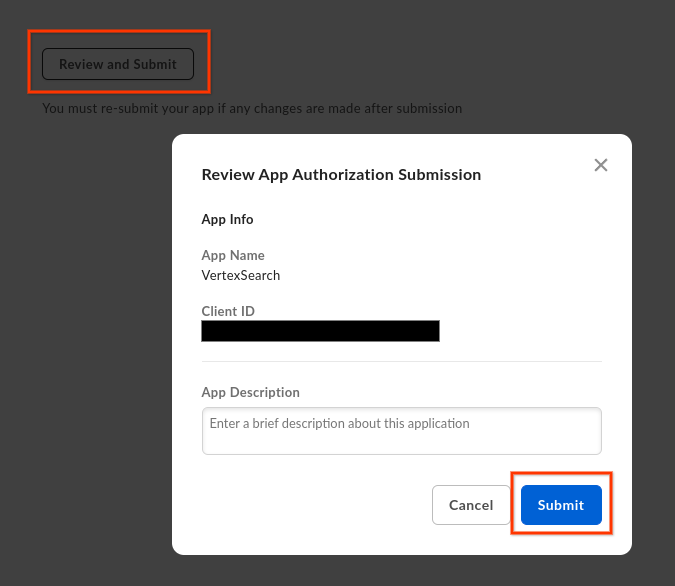The width and height of the screenshot is (675, 586).
Task: Click the bottom-right corner of description box
Action: [596, 449]
